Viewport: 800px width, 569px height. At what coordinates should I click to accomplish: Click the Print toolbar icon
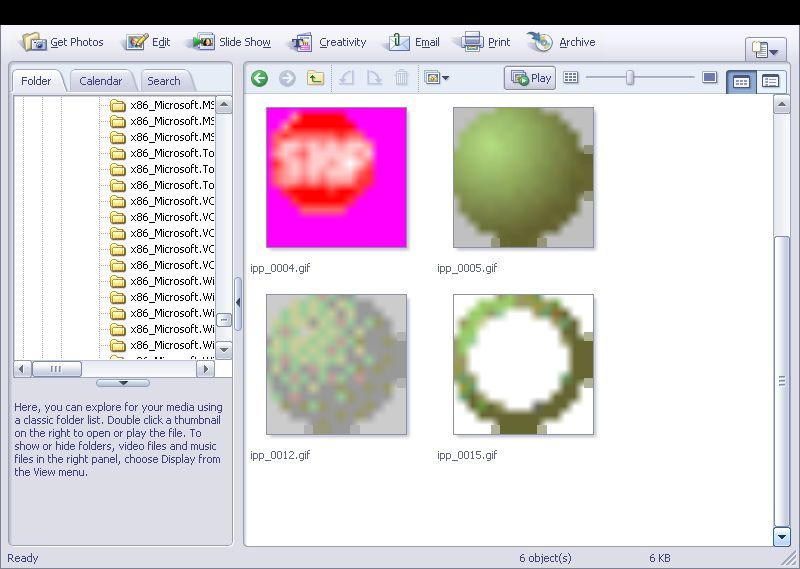coord(472,42)
